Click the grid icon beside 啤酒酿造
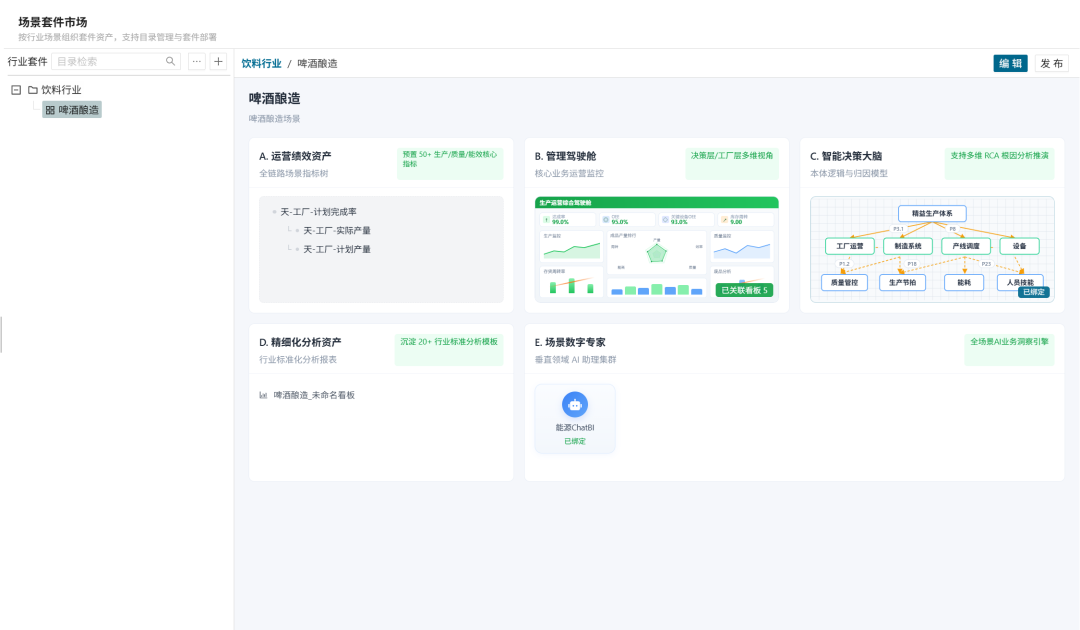 pos(50,109)
